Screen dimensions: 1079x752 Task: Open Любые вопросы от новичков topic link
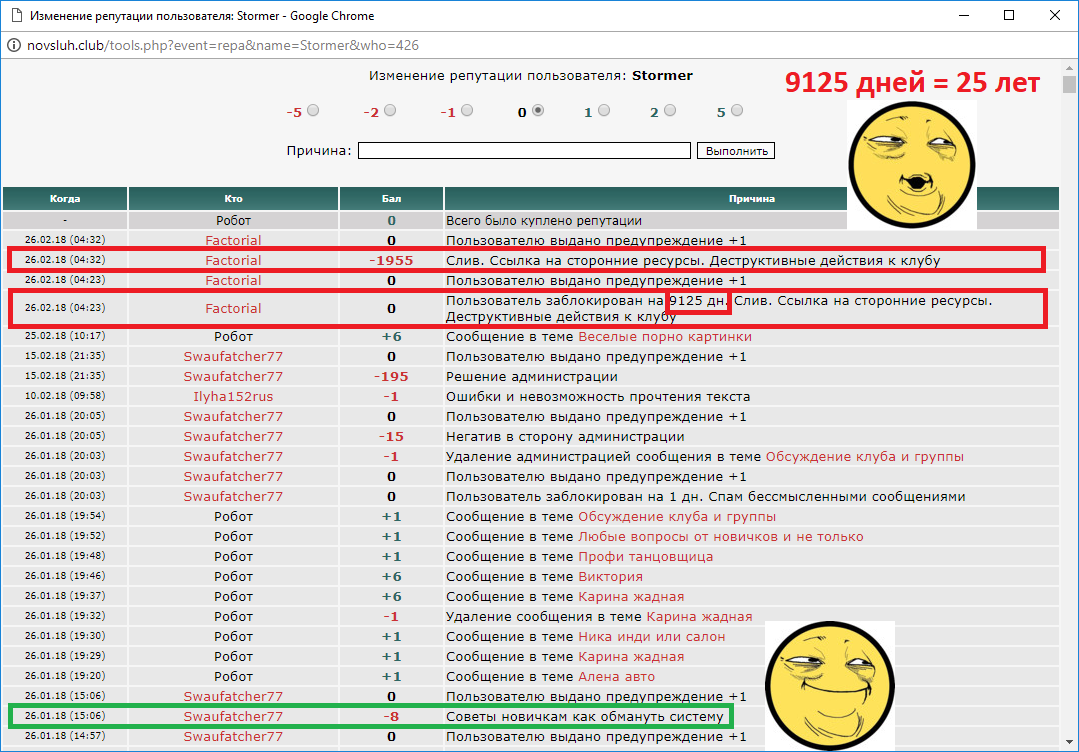[x=720, y=537]
